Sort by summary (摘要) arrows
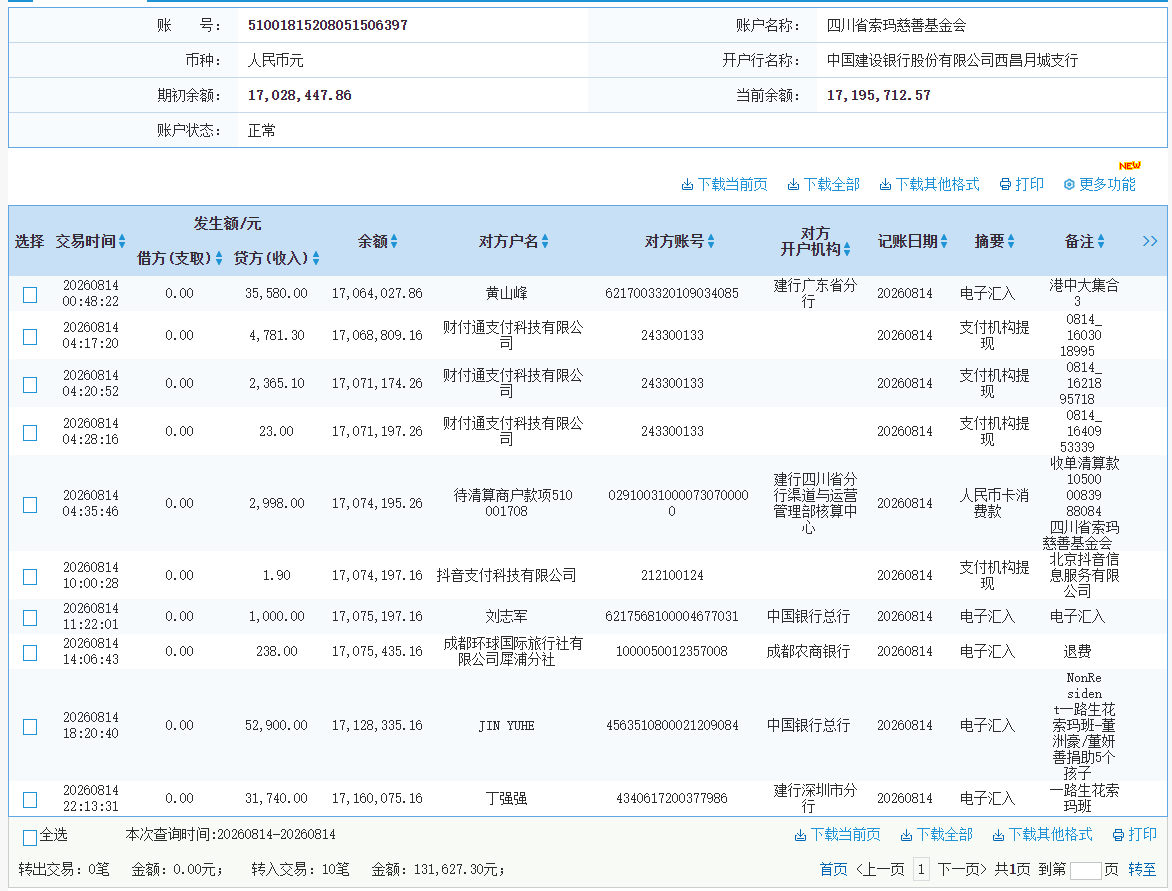The height and width of the screenshot is (891, 1172). 1011,241
